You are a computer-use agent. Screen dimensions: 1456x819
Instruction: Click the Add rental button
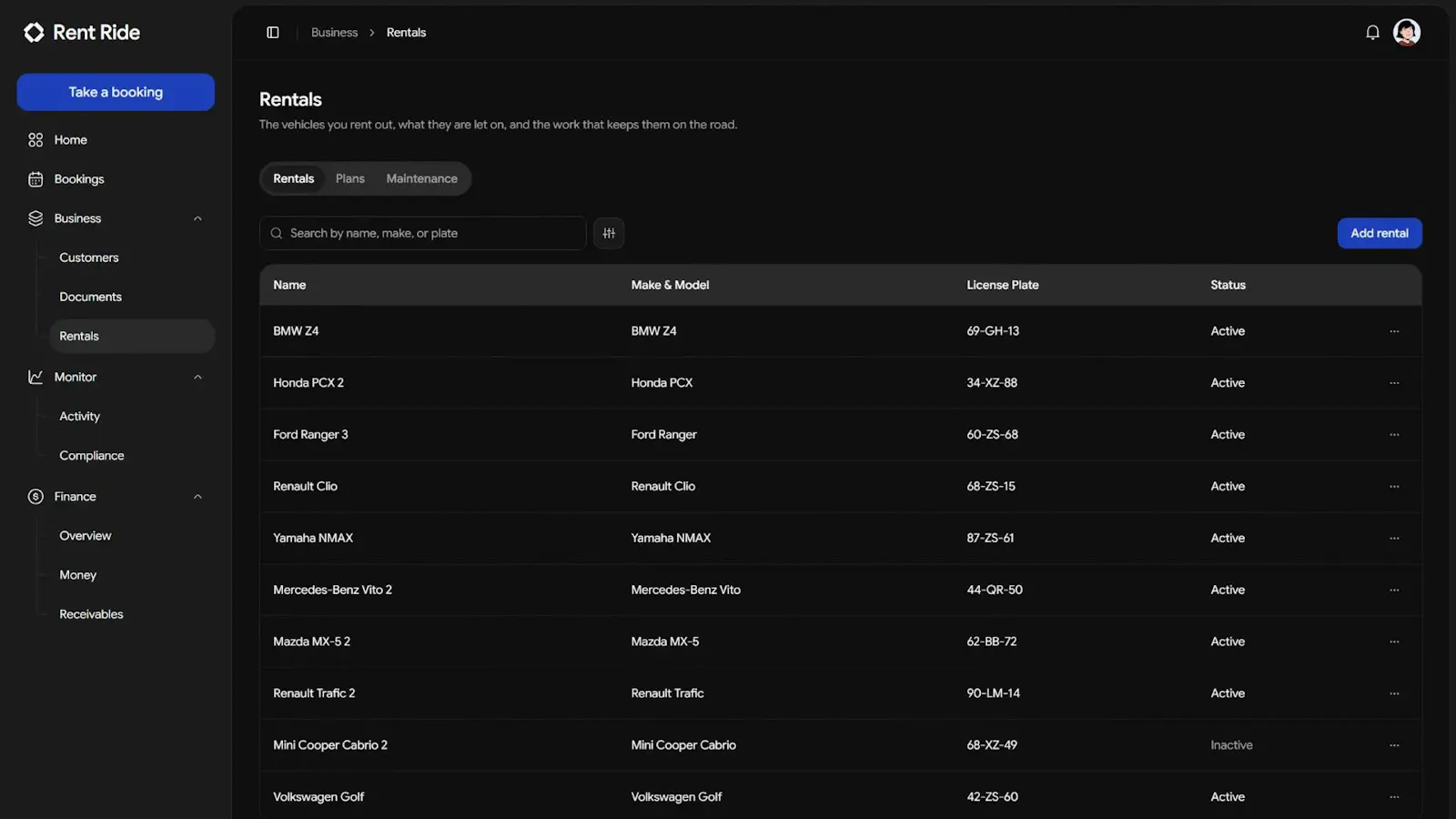(1380, 233)
